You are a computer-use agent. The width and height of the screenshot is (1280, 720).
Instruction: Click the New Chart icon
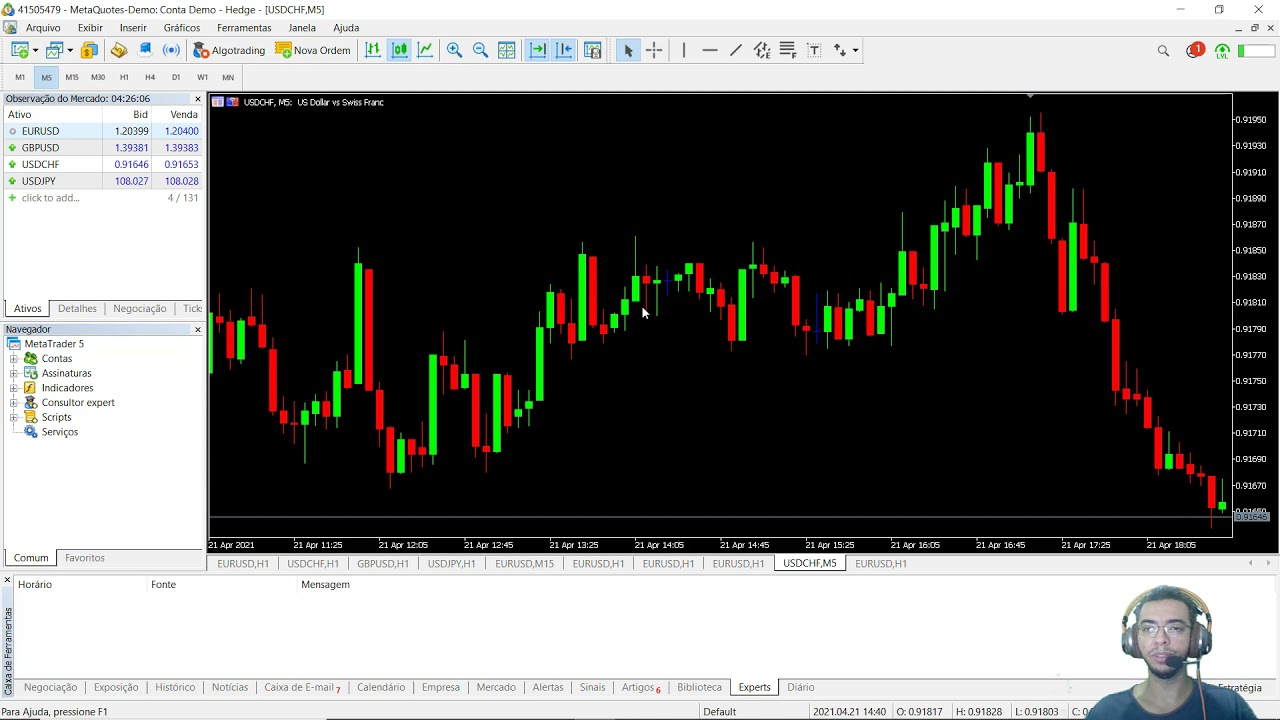(x=19, y=50)
